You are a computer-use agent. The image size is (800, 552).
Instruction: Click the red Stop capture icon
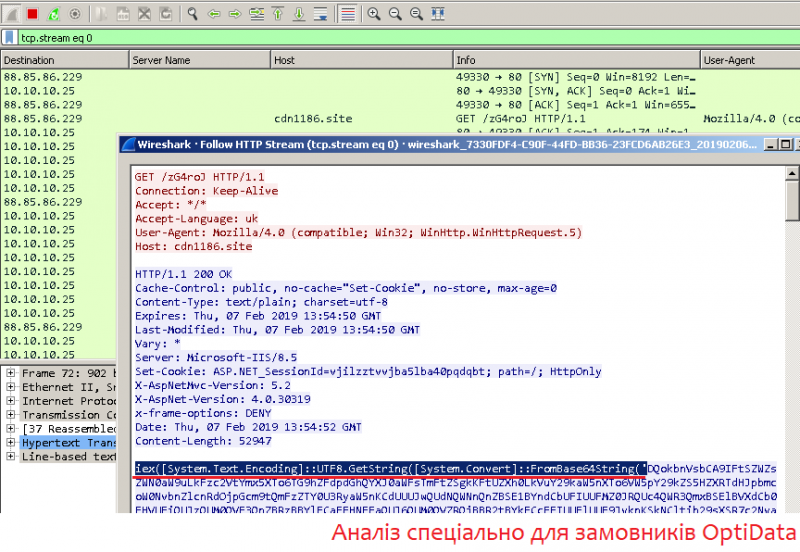[32, 14]
